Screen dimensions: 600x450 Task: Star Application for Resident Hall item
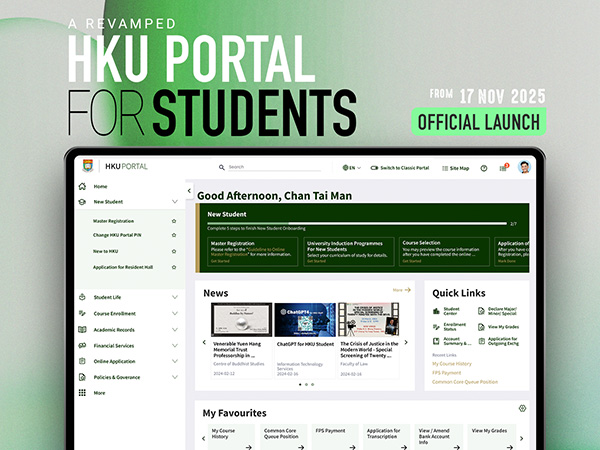(x=174, y=267)
